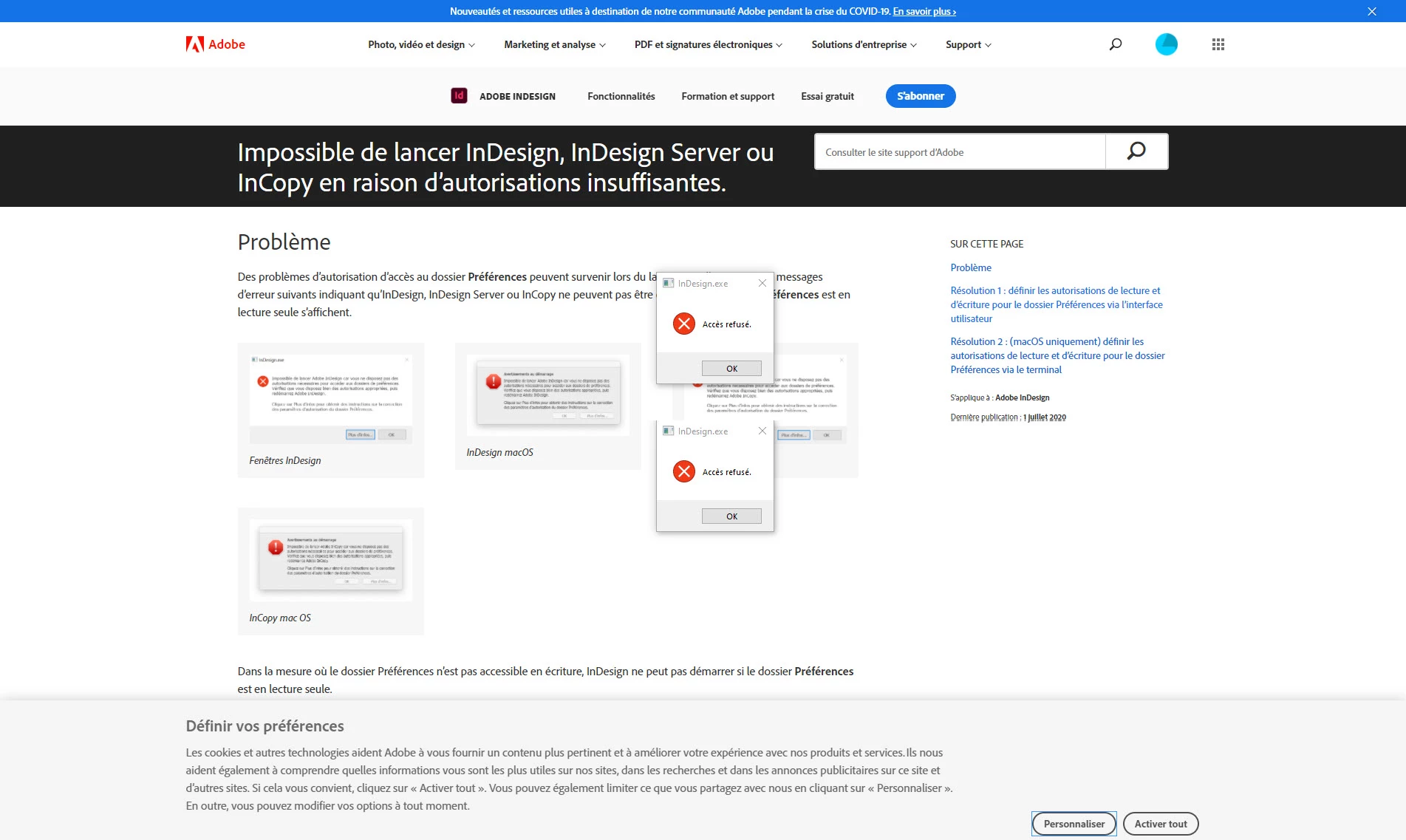Click the Adobe logo
1406x840 pixels.
click(x=215, y=44)
